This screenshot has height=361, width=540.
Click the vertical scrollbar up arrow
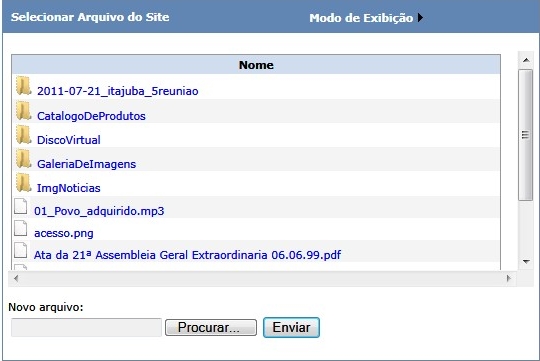(526, 60)
